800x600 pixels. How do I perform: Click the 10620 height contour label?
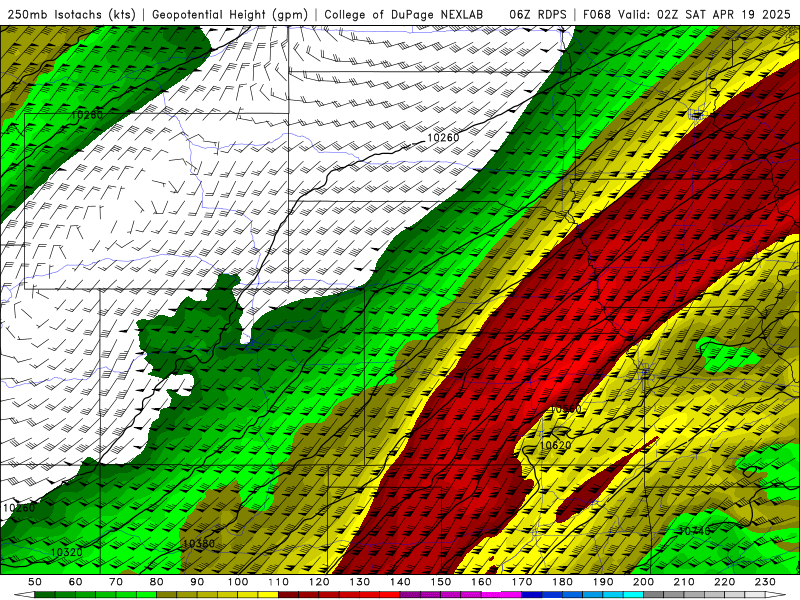pyautogui.click(x=556, y=445)
